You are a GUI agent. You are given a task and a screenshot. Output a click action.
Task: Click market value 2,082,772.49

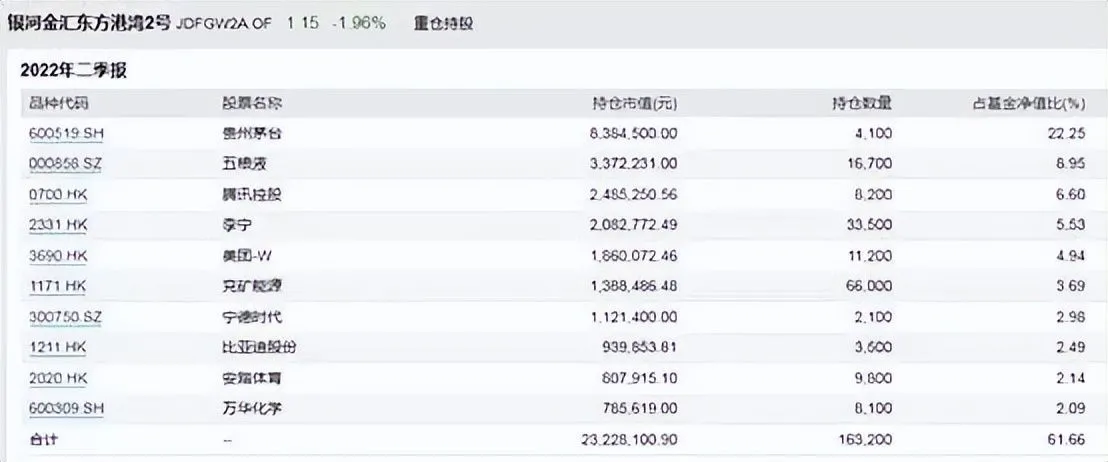click(x=634, y=225)
